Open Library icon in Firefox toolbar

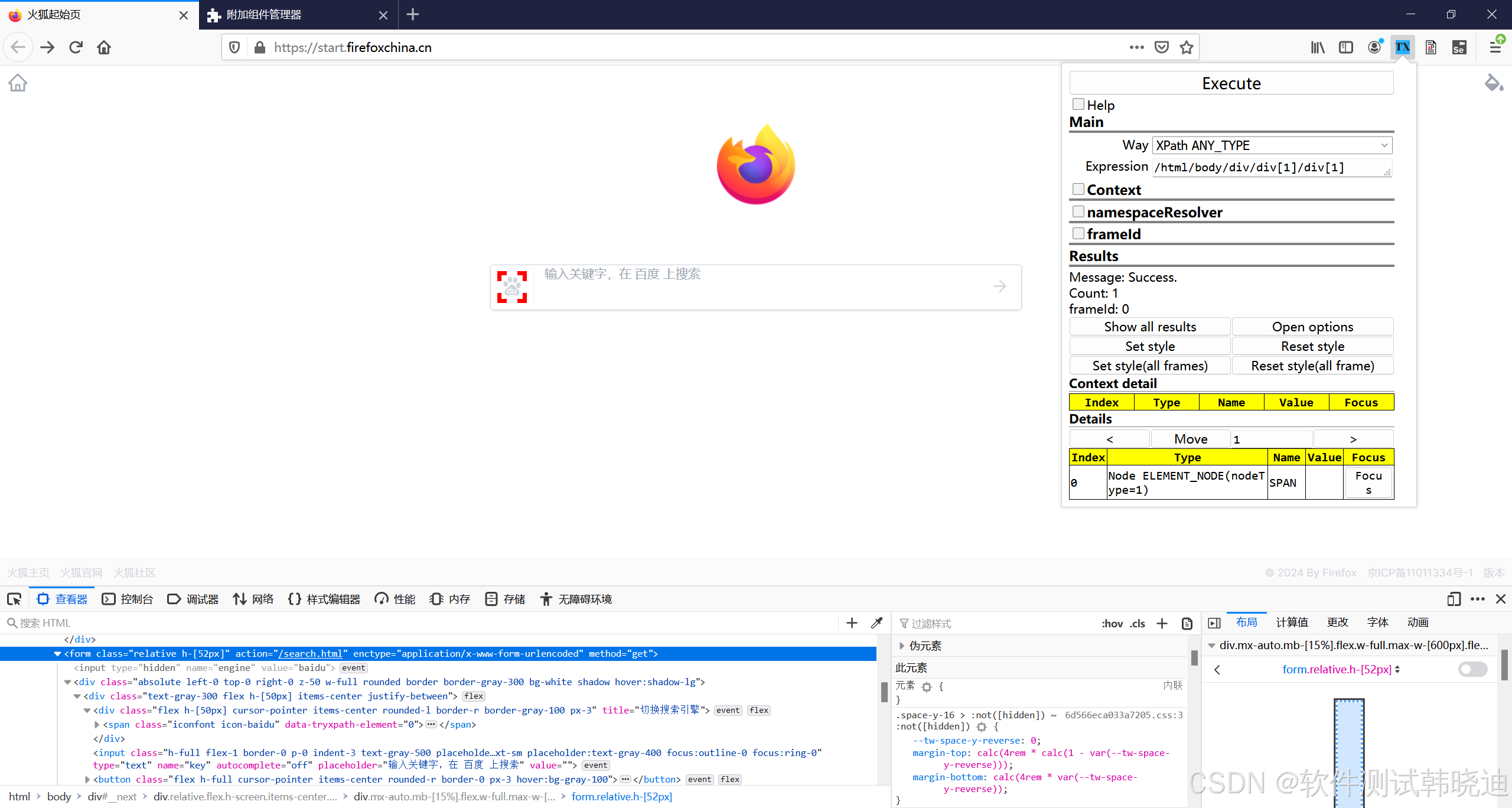(1317, 47)
